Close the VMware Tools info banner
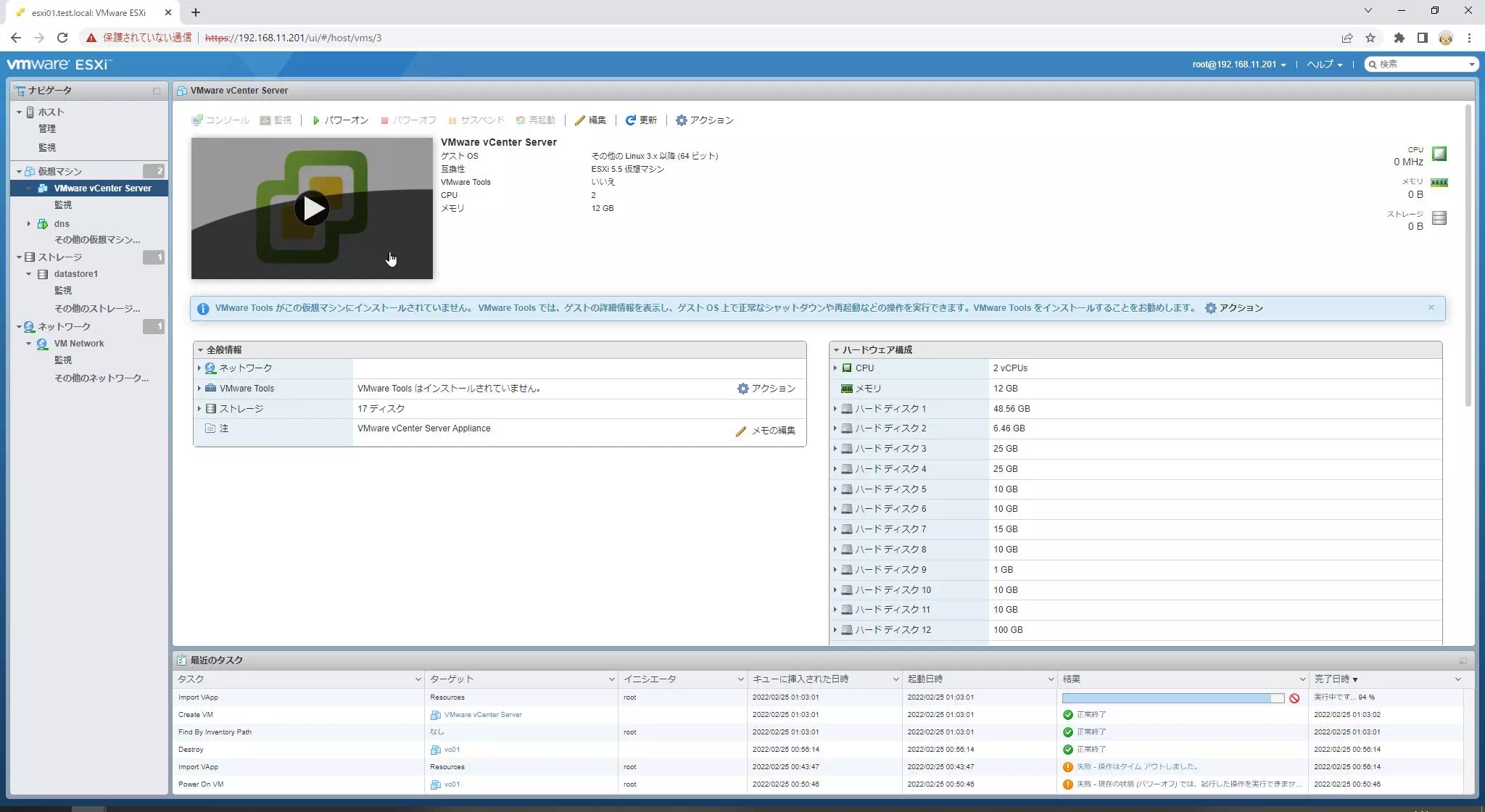 (x=1431, y=307)
